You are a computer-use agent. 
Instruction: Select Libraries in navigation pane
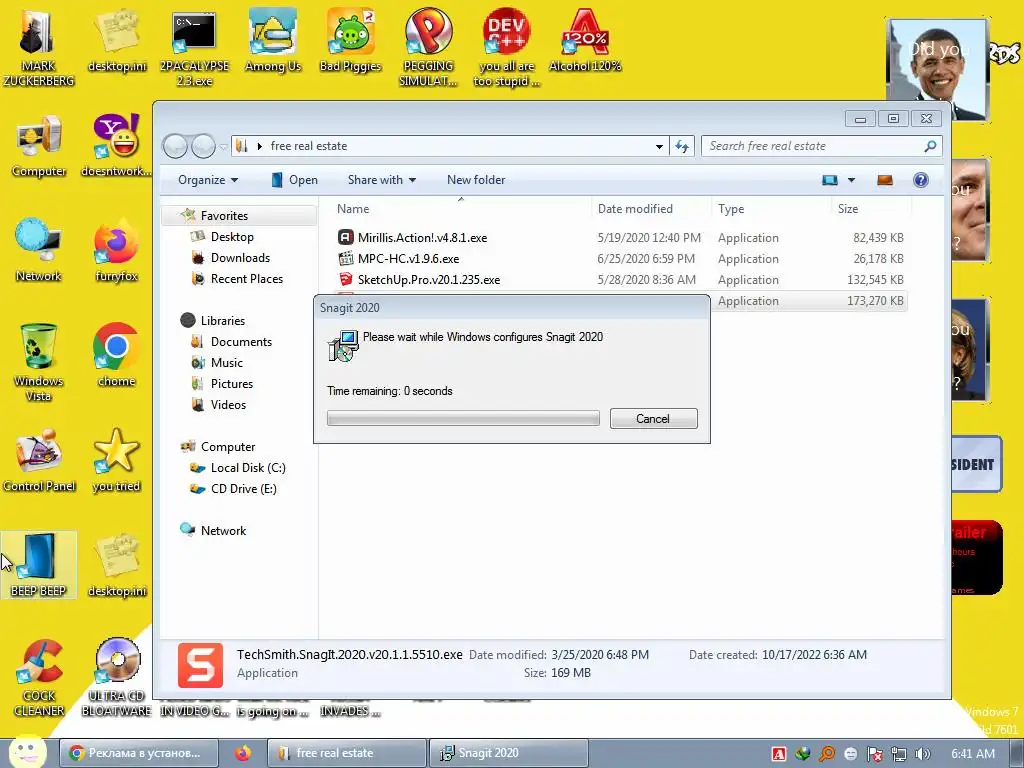point(222,321)
